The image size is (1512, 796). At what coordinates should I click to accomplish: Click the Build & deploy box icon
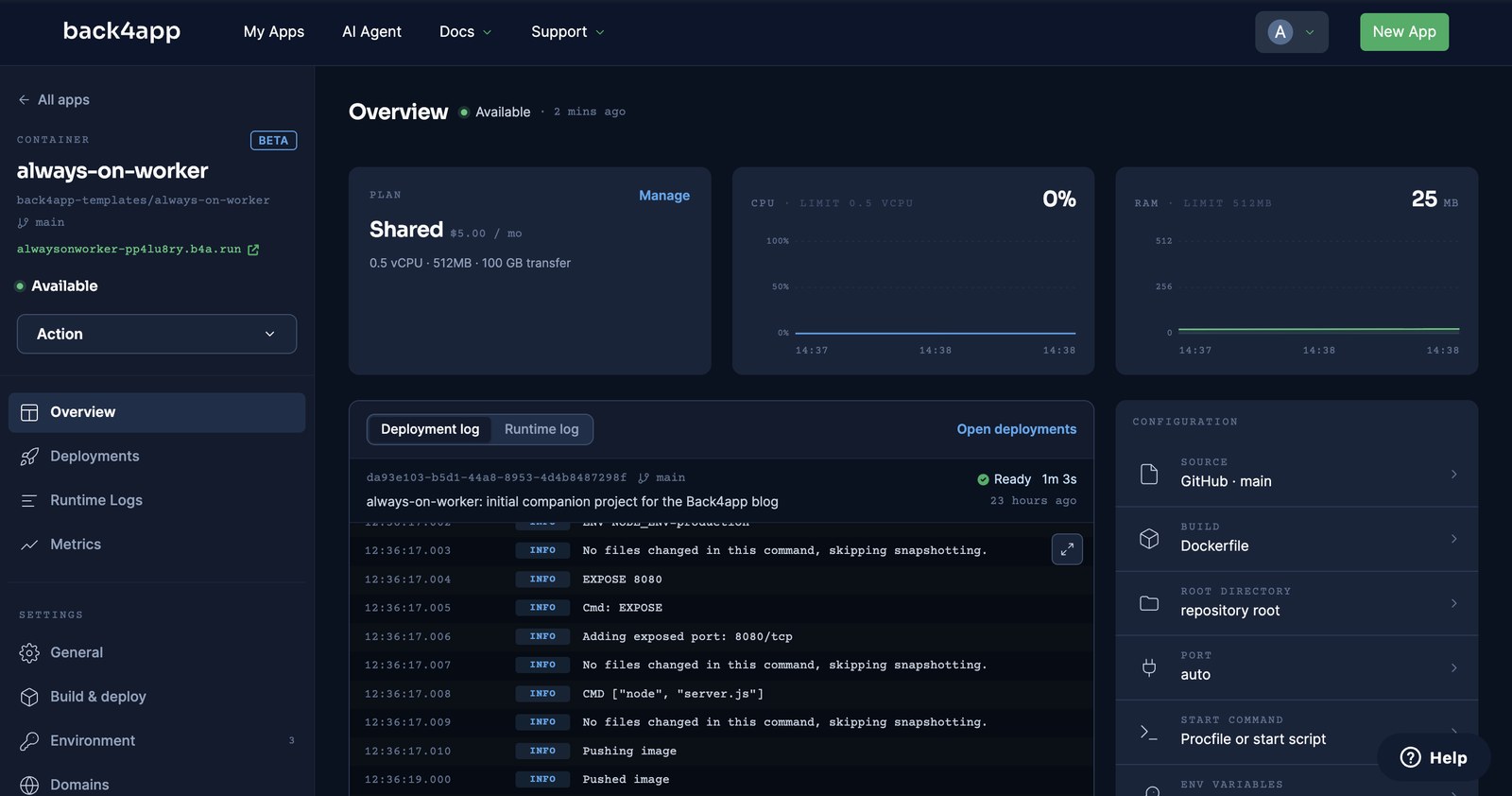click(29, 697)
